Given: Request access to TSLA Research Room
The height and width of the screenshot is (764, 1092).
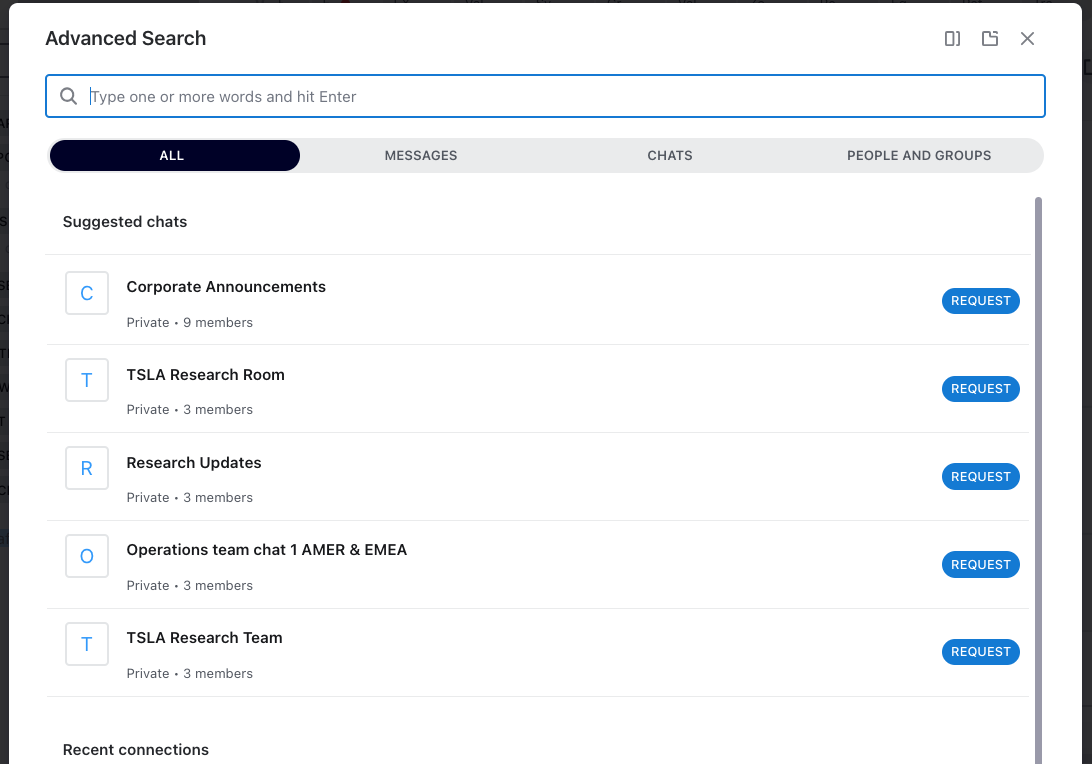Looking at the screenshot, I should (x=981, y=389).
